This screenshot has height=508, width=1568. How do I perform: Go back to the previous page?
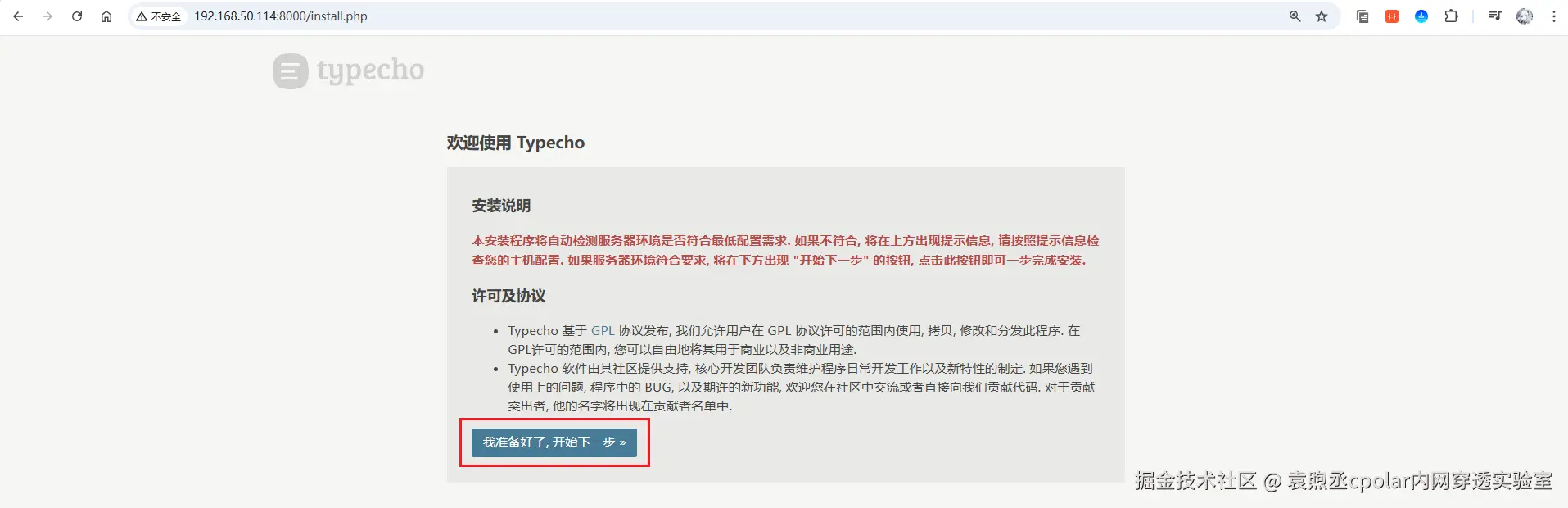(18, 16)
